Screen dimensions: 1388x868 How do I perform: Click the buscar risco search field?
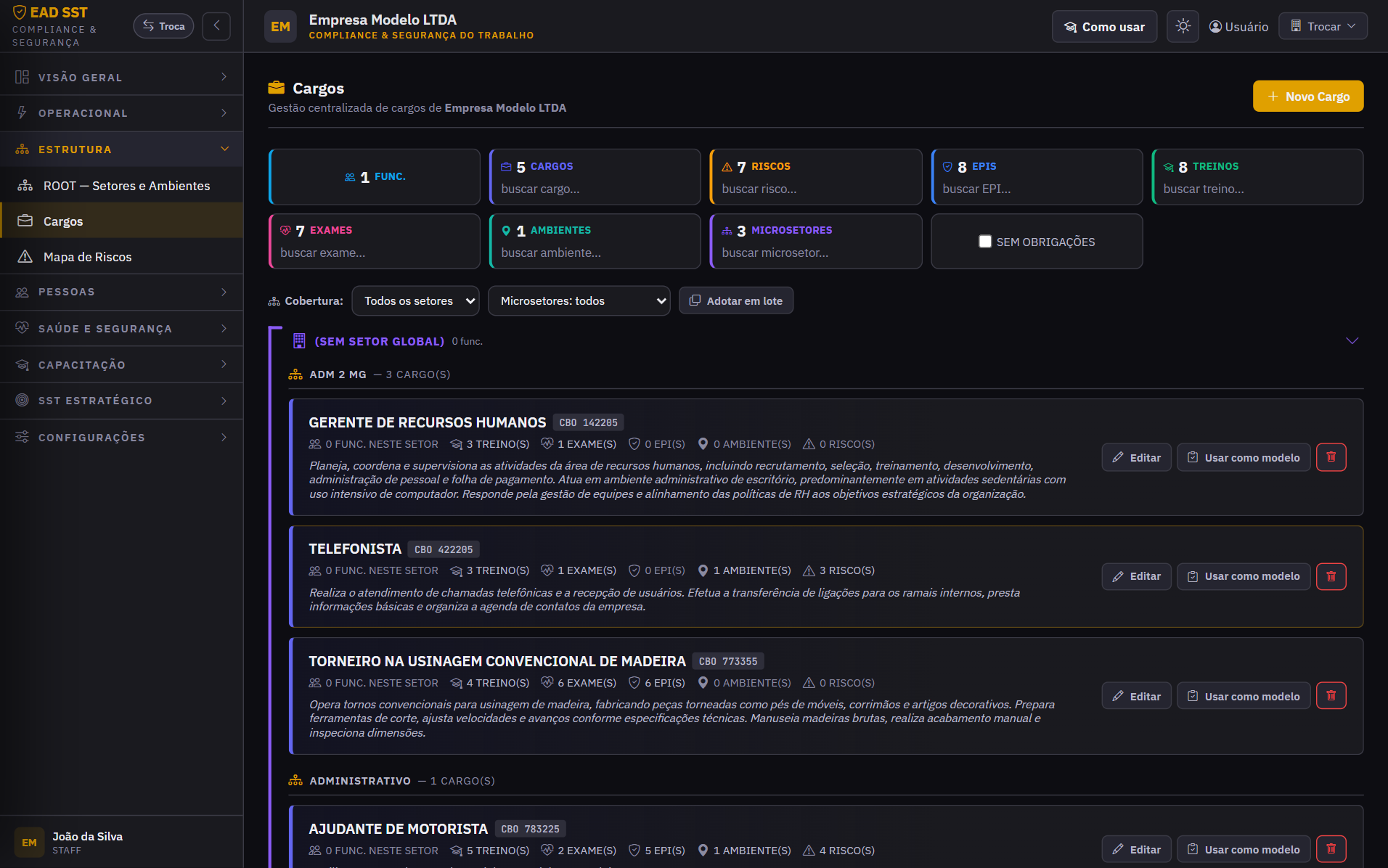tap(816, 189)
